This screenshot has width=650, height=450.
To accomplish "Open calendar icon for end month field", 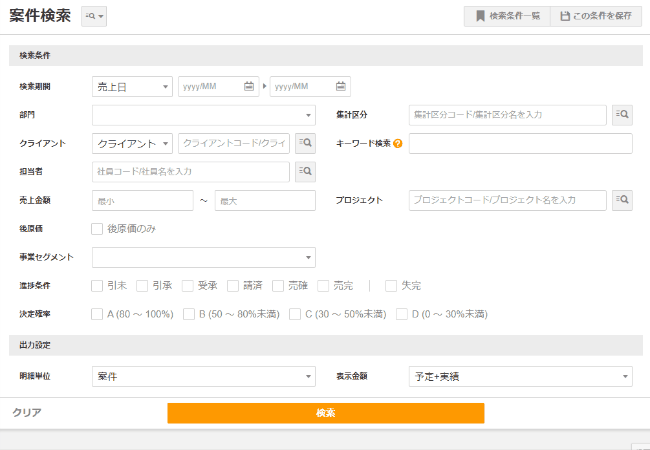I will tap(341, 86).
